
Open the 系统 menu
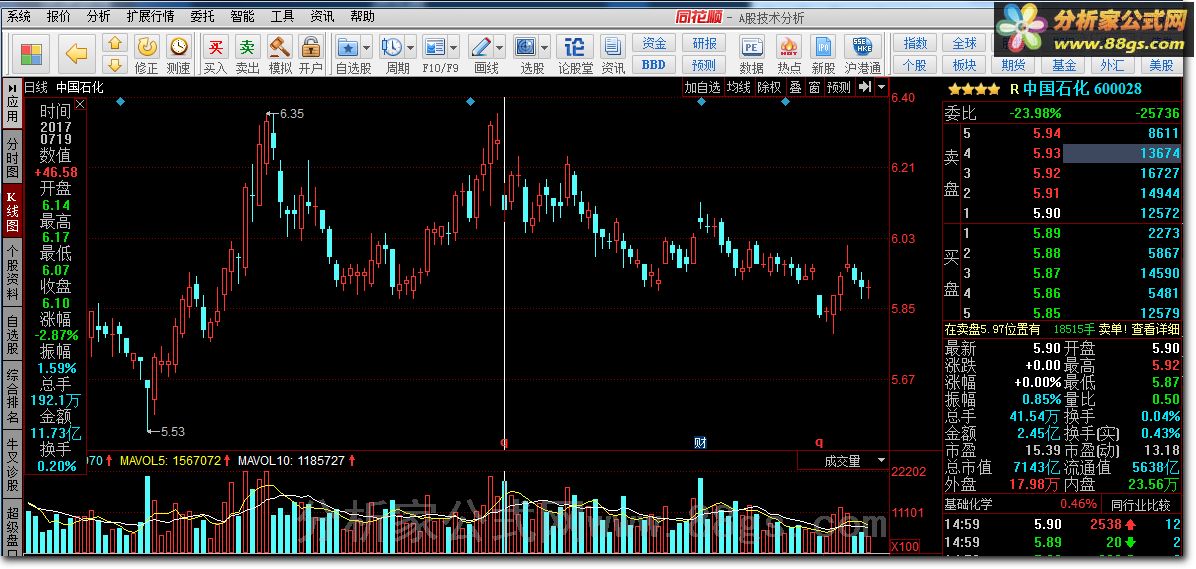pos(19,16)
